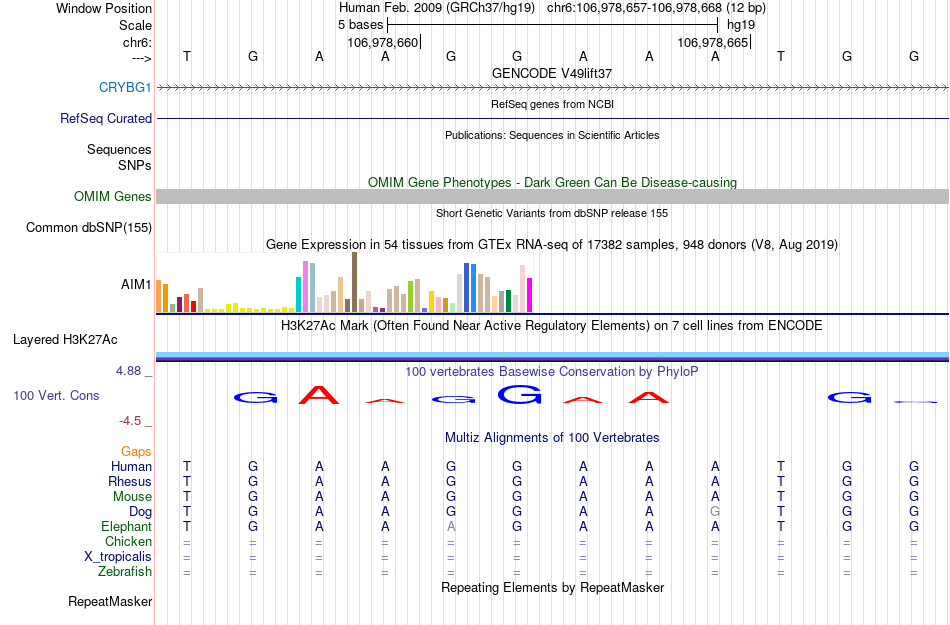This screenshot has height=625, width=950.
Task: Click the RepeatMasker track label
Action: 110,601
